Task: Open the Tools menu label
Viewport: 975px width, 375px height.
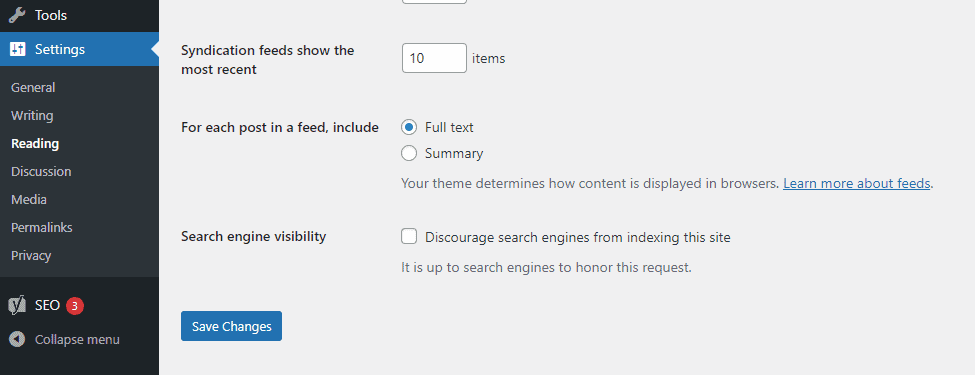Action: (50, 15)
